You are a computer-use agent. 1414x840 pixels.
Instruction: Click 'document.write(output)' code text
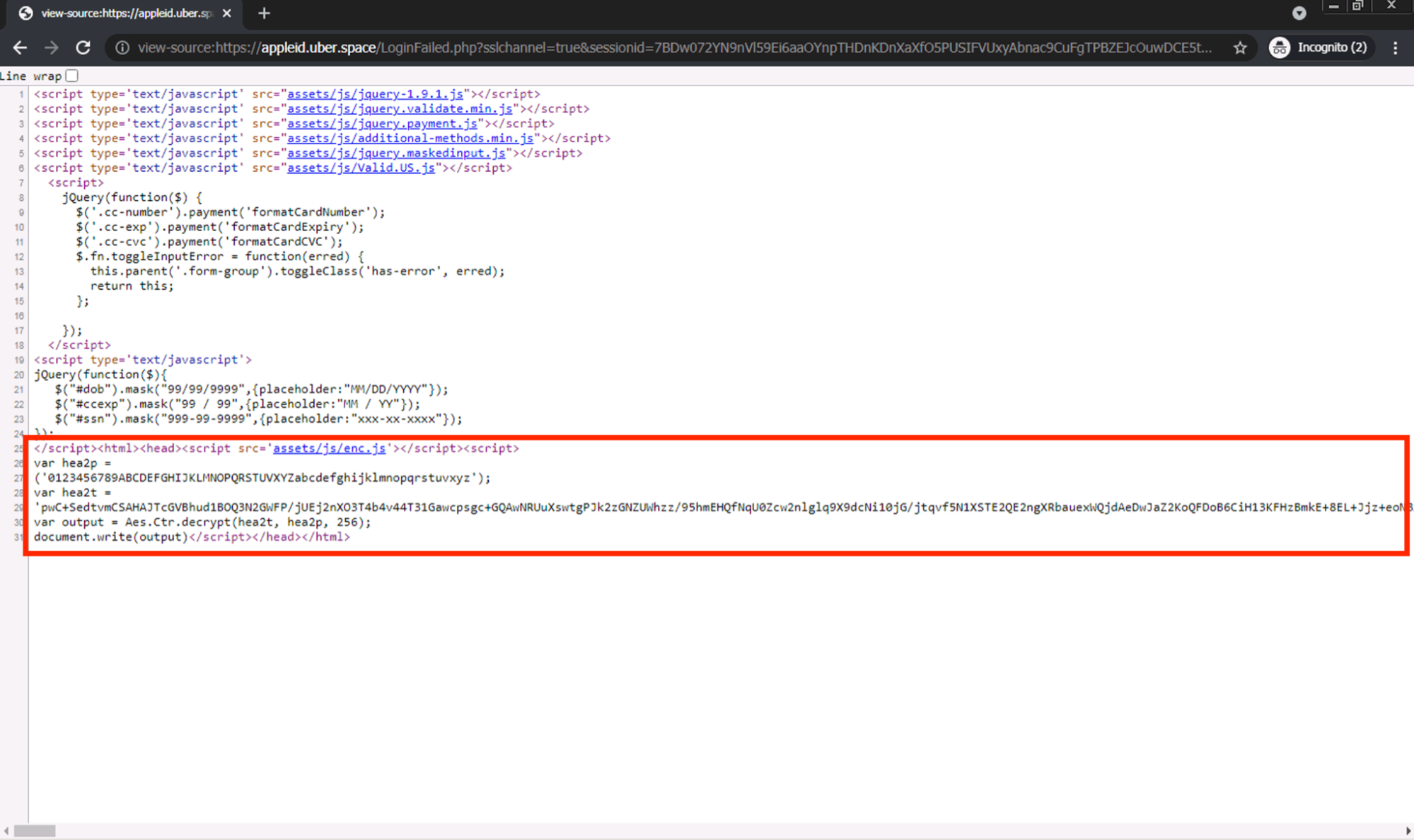tap(111, 537)
